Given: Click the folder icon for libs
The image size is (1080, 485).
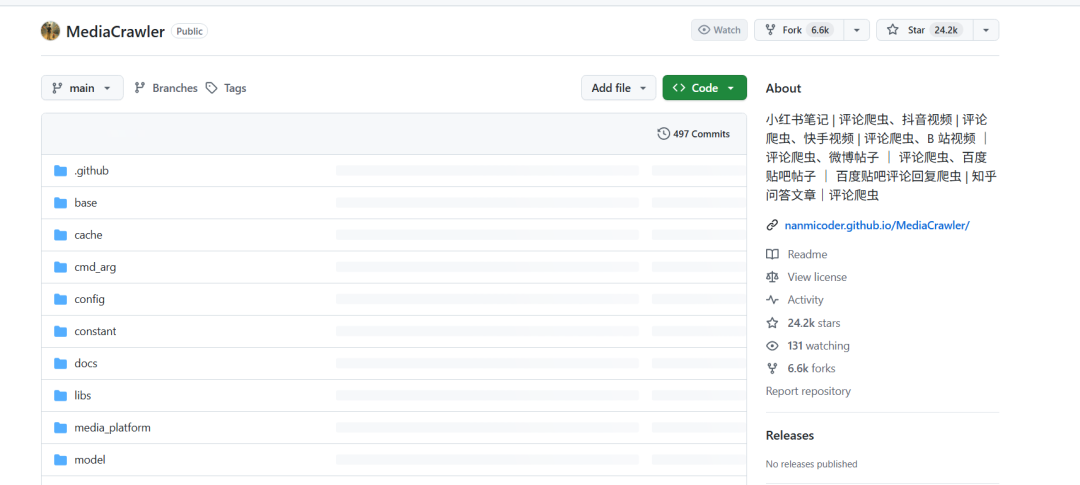Looking at the screenshot, I should tap(61, 395).
